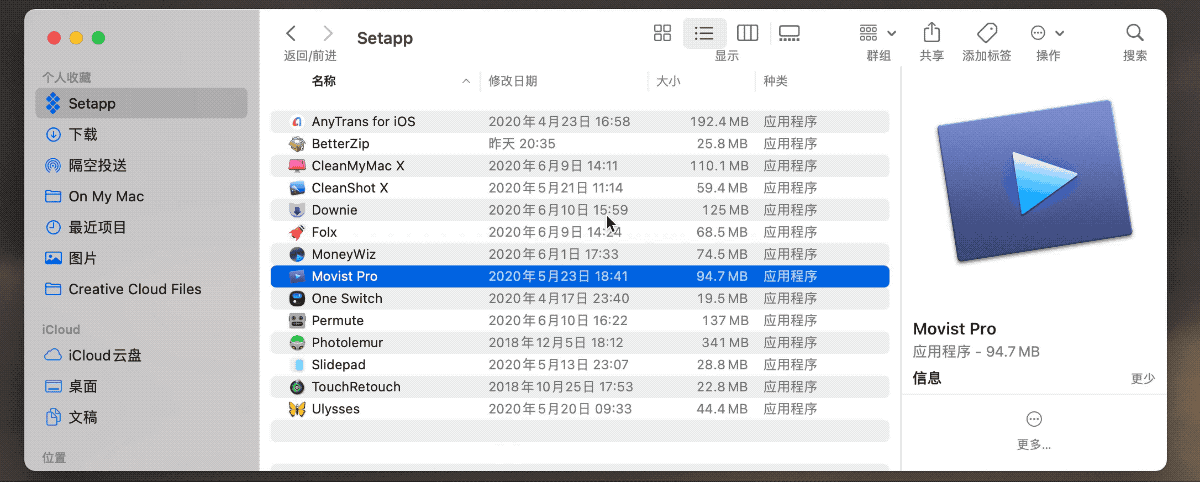Select the CleanMyMac X icon

tap(296, 166)
